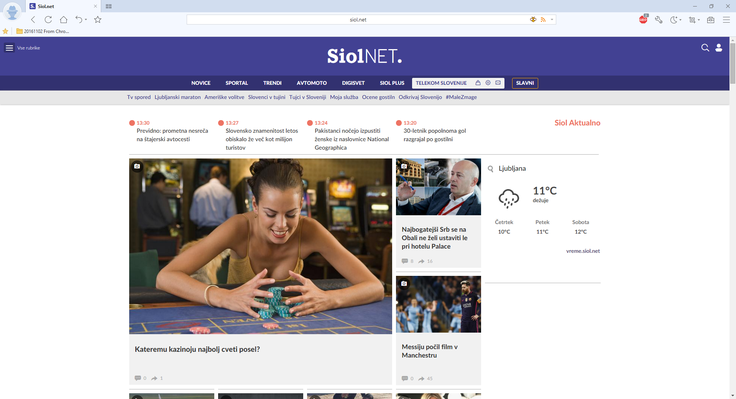Open the '#MaleZmage' link
The image size is (736, 399).
point(461,97)
